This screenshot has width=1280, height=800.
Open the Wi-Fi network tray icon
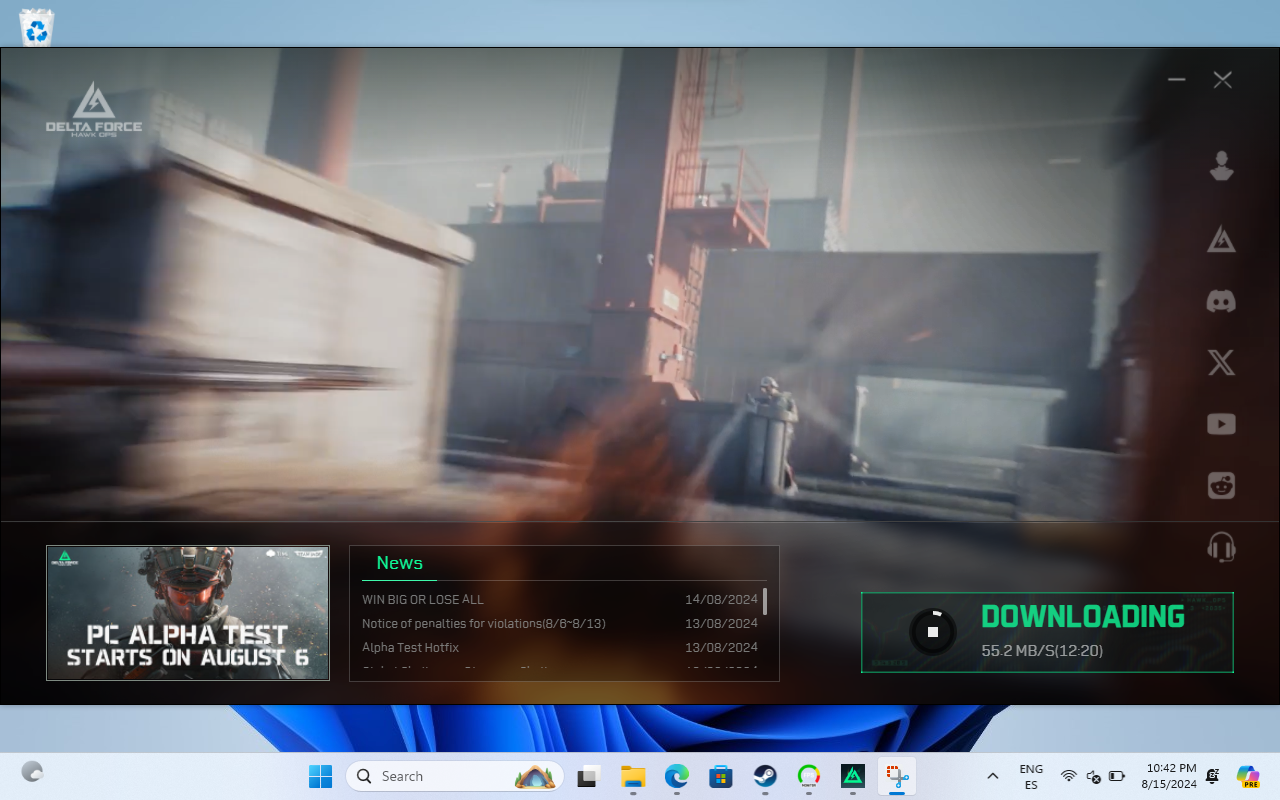tap(1068, 777)
